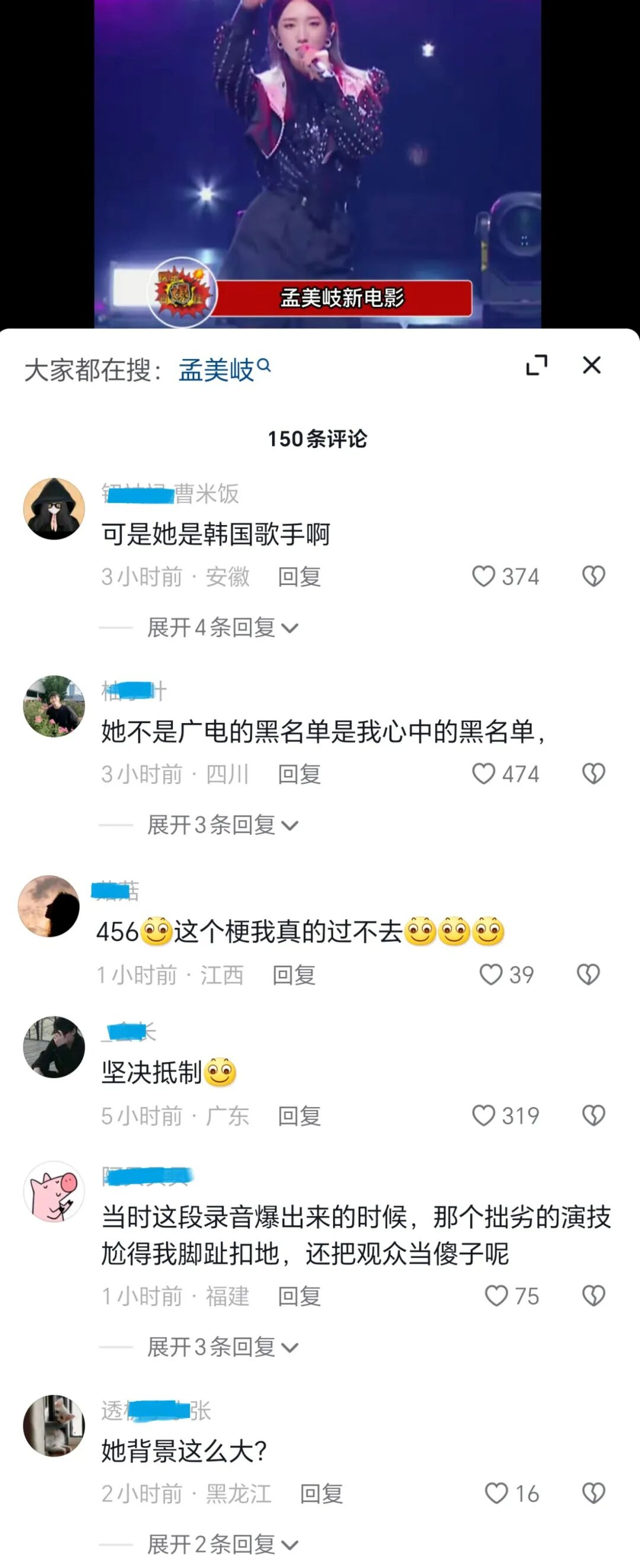Image resolution: width=640 pixels, height=1568 pixels.
Task: Expand 4 replies under first comment
Action: [x=222, y=628]
